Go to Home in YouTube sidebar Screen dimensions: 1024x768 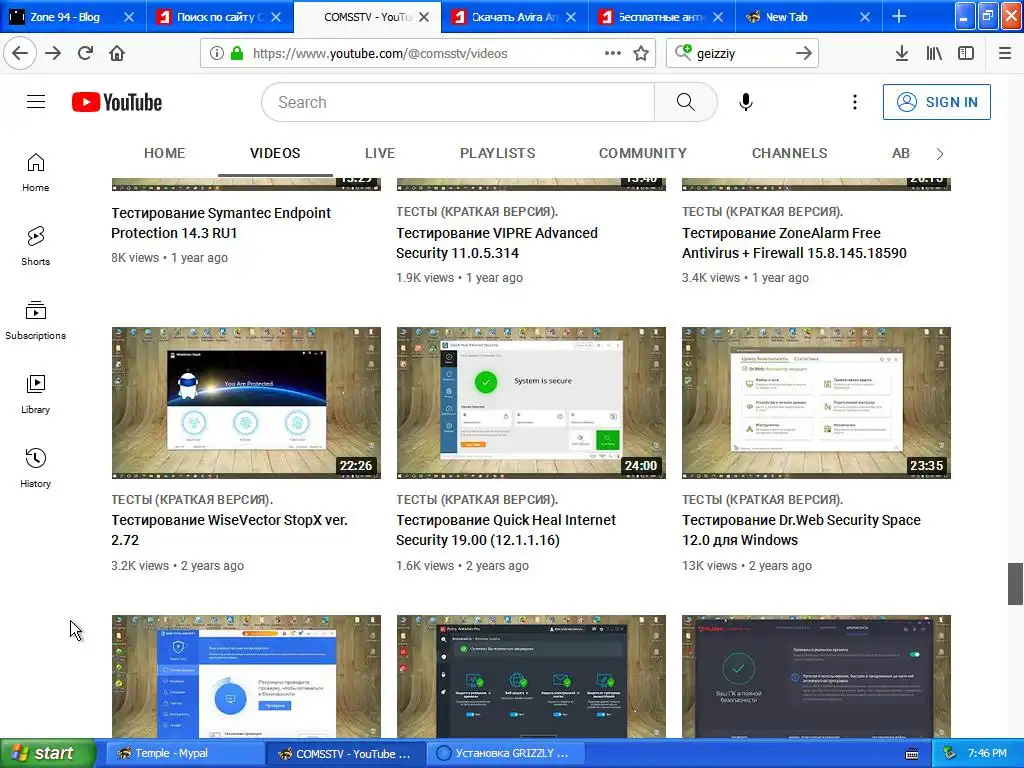coord(35,172)
